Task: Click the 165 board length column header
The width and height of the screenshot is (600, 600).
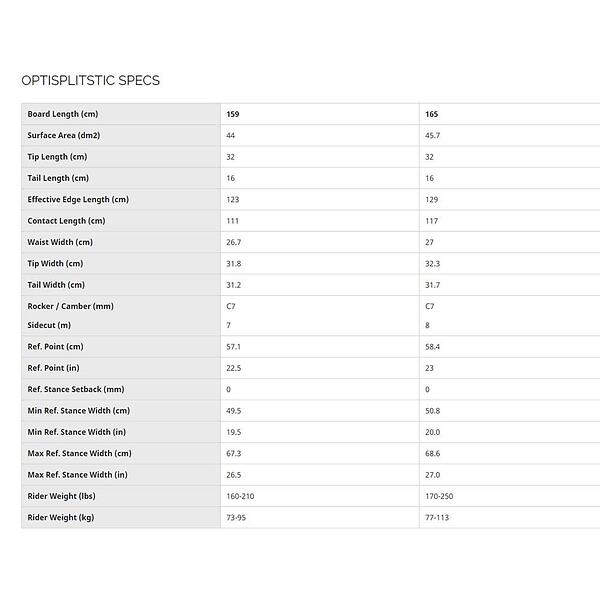Action: [x=431, y=114]
